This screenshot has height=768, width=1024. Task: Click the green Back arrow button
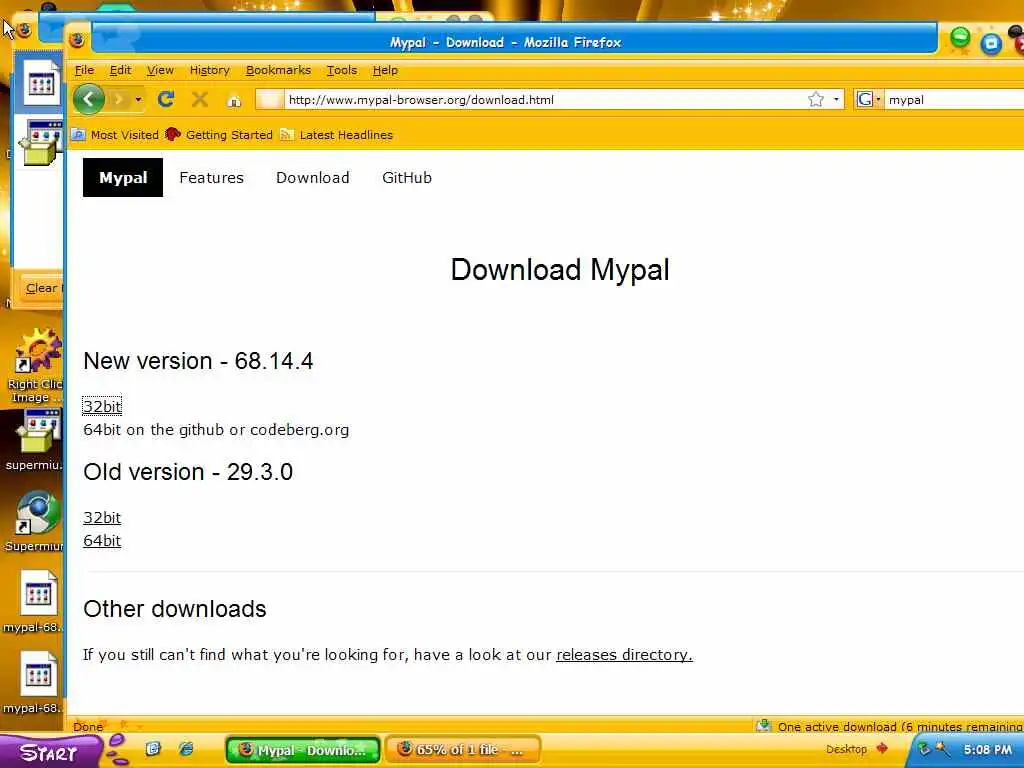click(x=89, y=100)
